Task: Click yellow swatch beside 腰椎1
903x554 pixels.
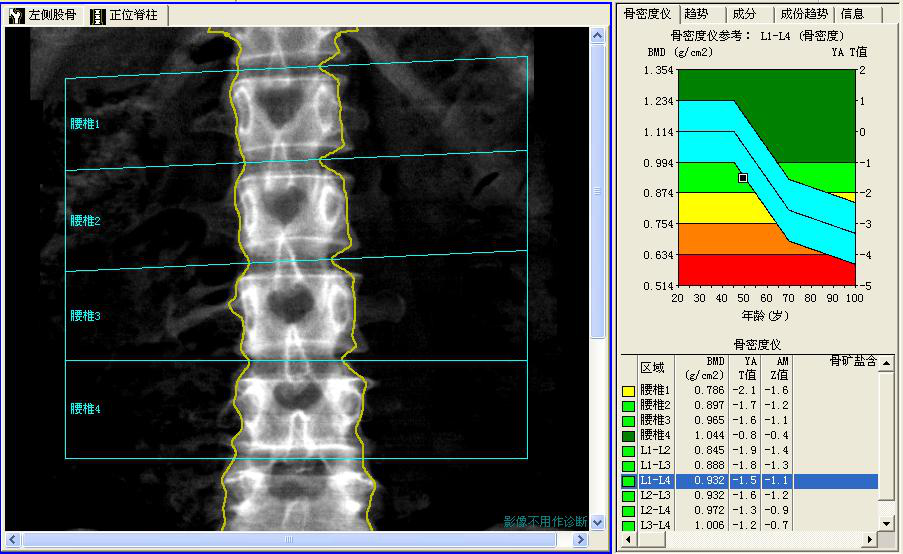Action: point(628,391)
